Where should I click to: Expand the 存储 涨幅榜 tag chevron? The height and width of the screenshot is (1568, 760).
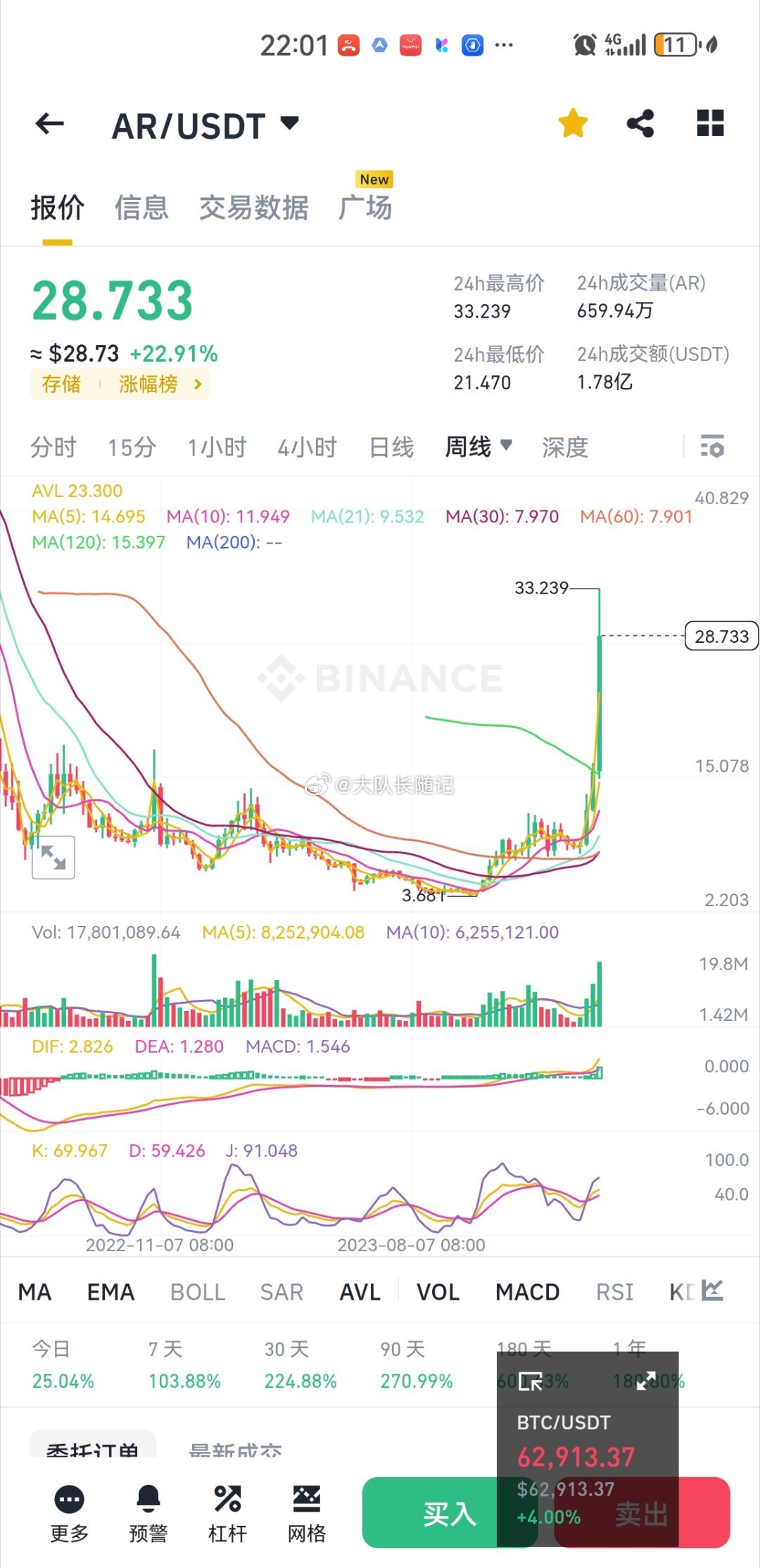198,384
